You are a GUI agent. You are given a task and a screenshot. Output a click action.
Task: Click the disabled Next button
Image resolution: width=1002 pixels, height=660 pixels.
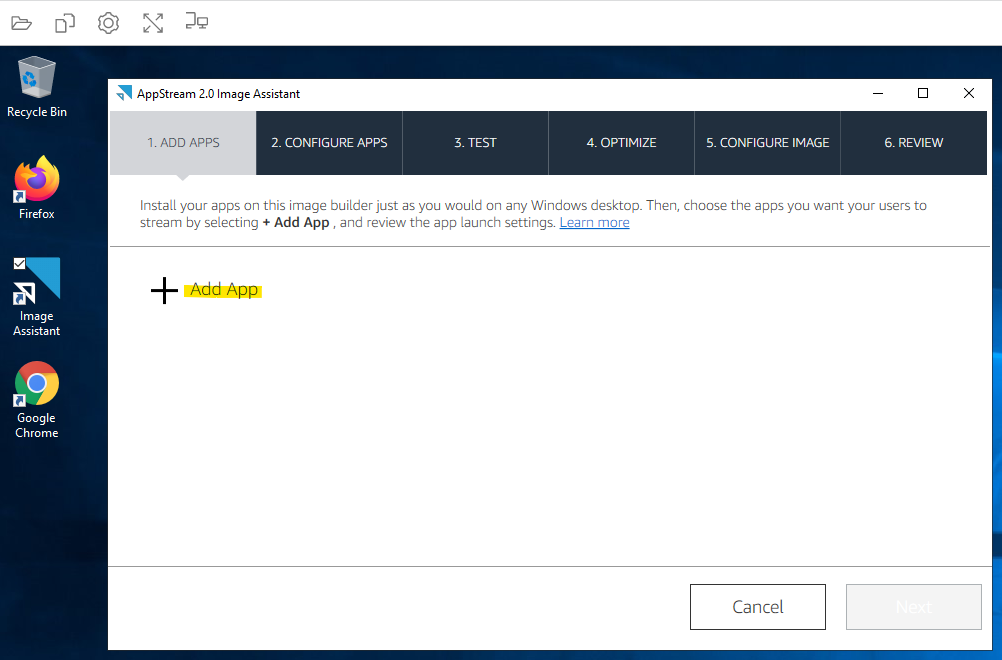pyautogui.click(x=914, y=606)
